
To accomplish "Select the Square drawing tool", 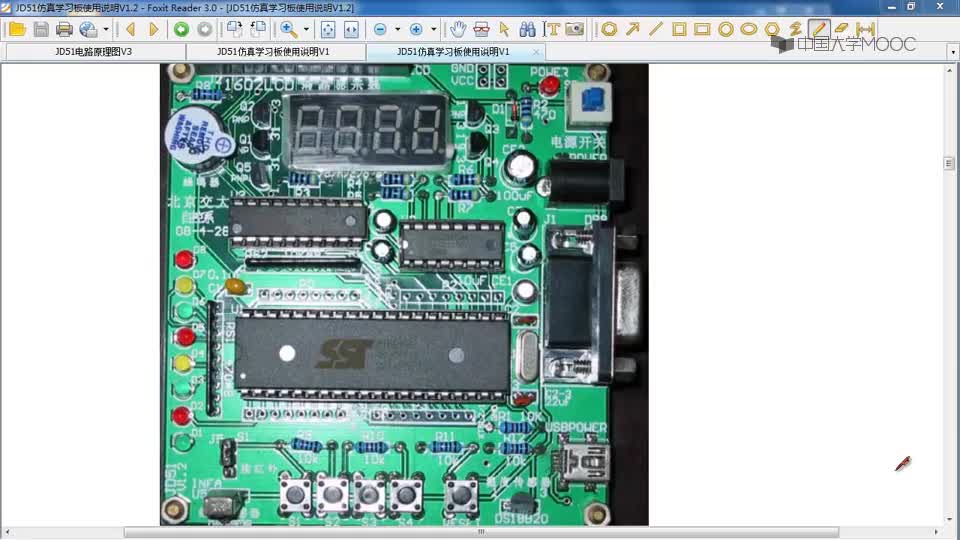I will [x=679, y=29].
